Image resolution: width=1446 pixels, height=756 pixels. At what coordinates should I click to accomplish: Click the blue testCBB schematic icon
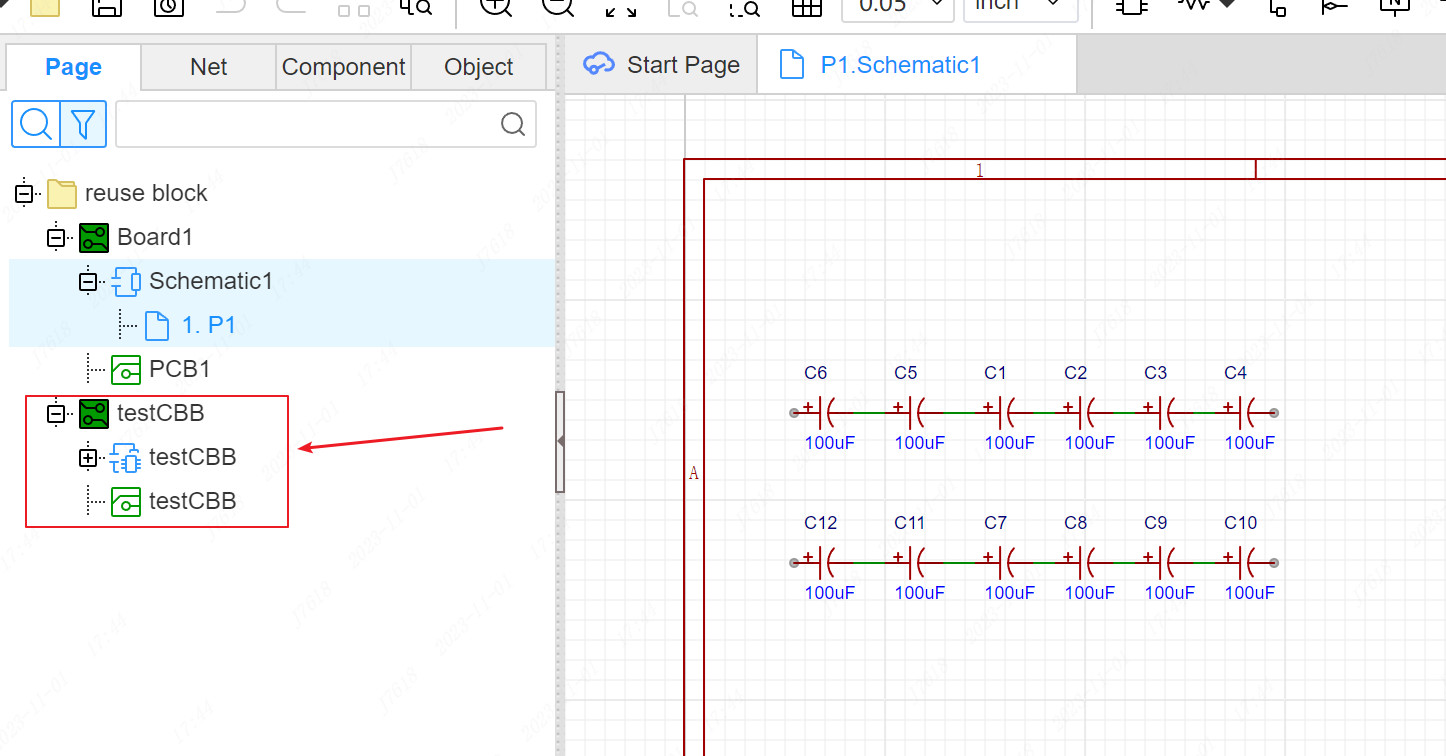tap(126, 457)
